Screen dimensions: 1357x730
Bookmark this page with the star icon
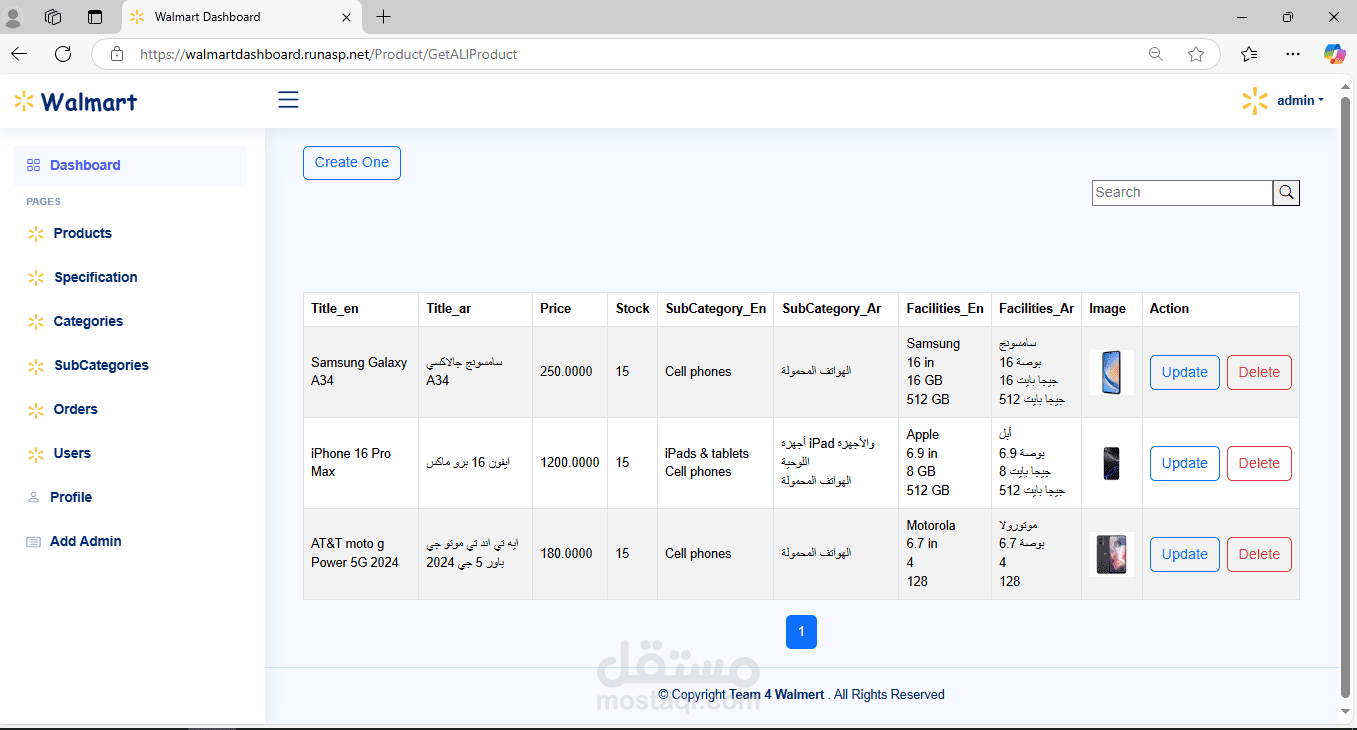pos(1196,54)
